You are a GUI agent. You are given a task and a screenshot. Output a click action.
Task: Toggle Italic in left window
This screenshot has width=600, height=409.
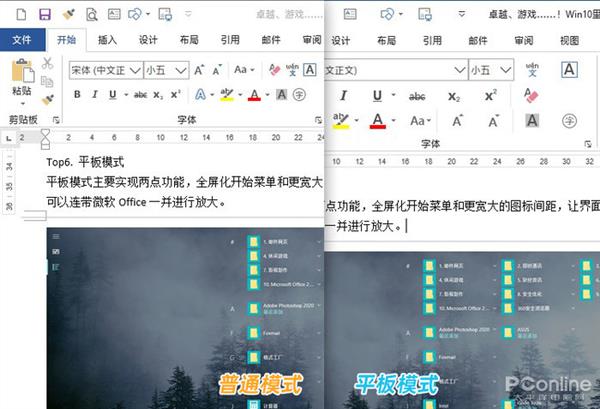pyautogui.click(x=95, y=95)
